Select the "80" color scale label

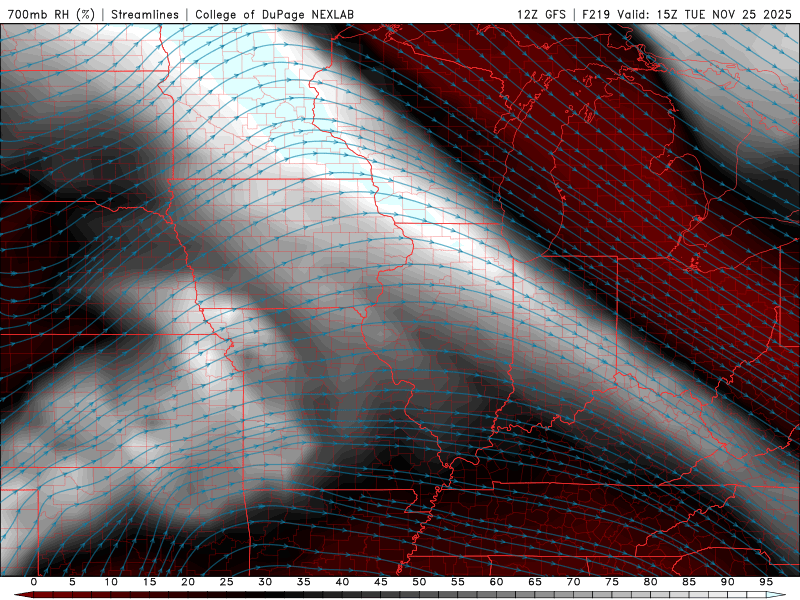pyautogui.click(x=650, y=582)
